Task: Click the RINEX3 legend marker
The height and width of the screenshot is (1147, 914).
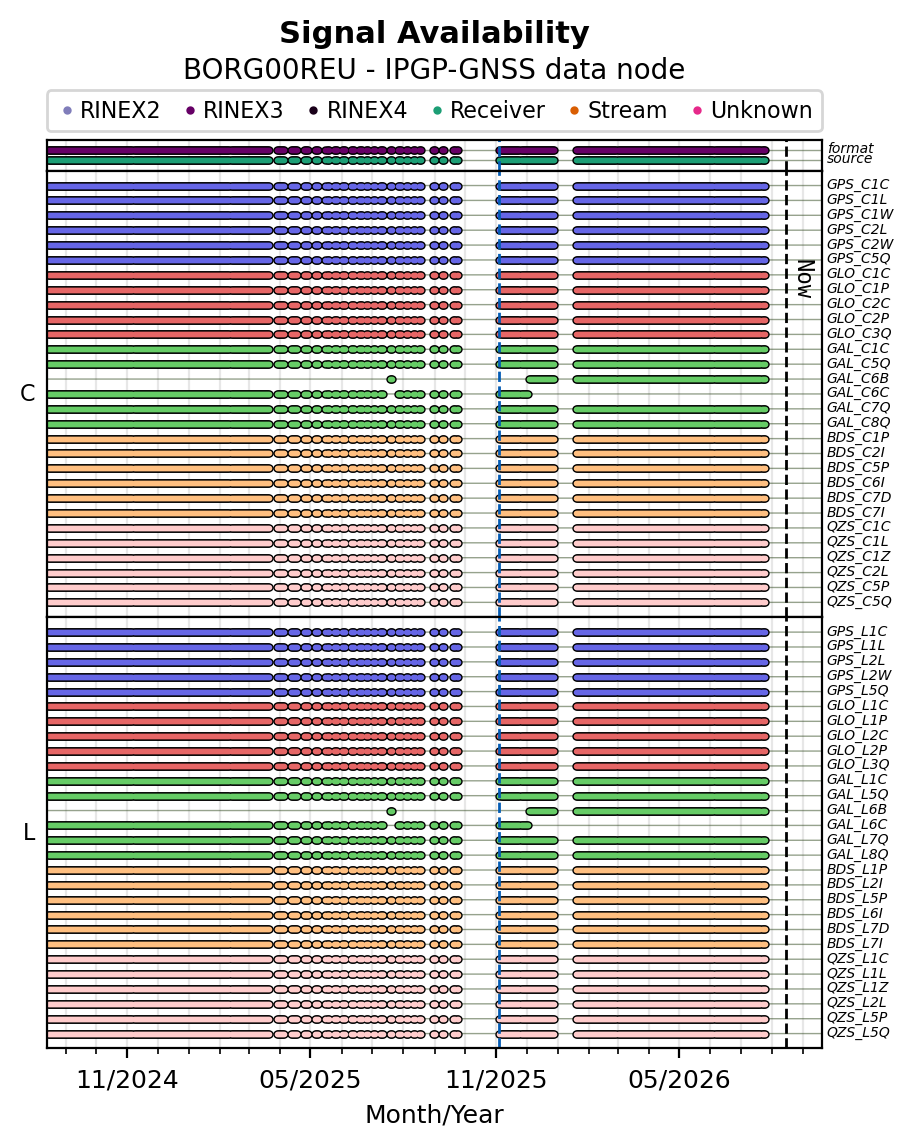Action: [191, 111]
